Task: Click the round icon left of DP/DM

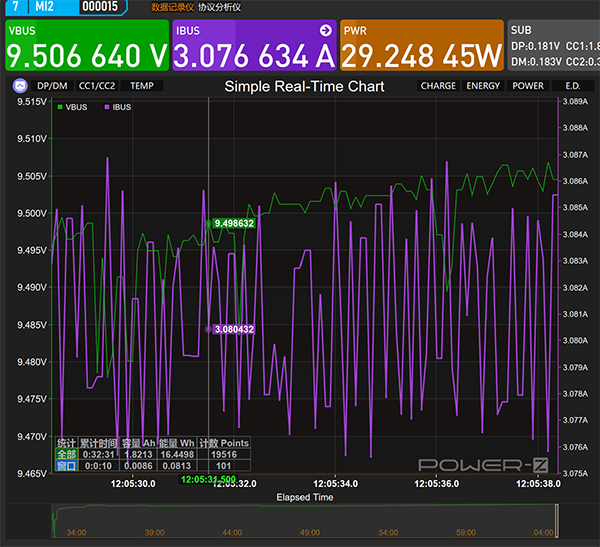Action: pos(20,86)
